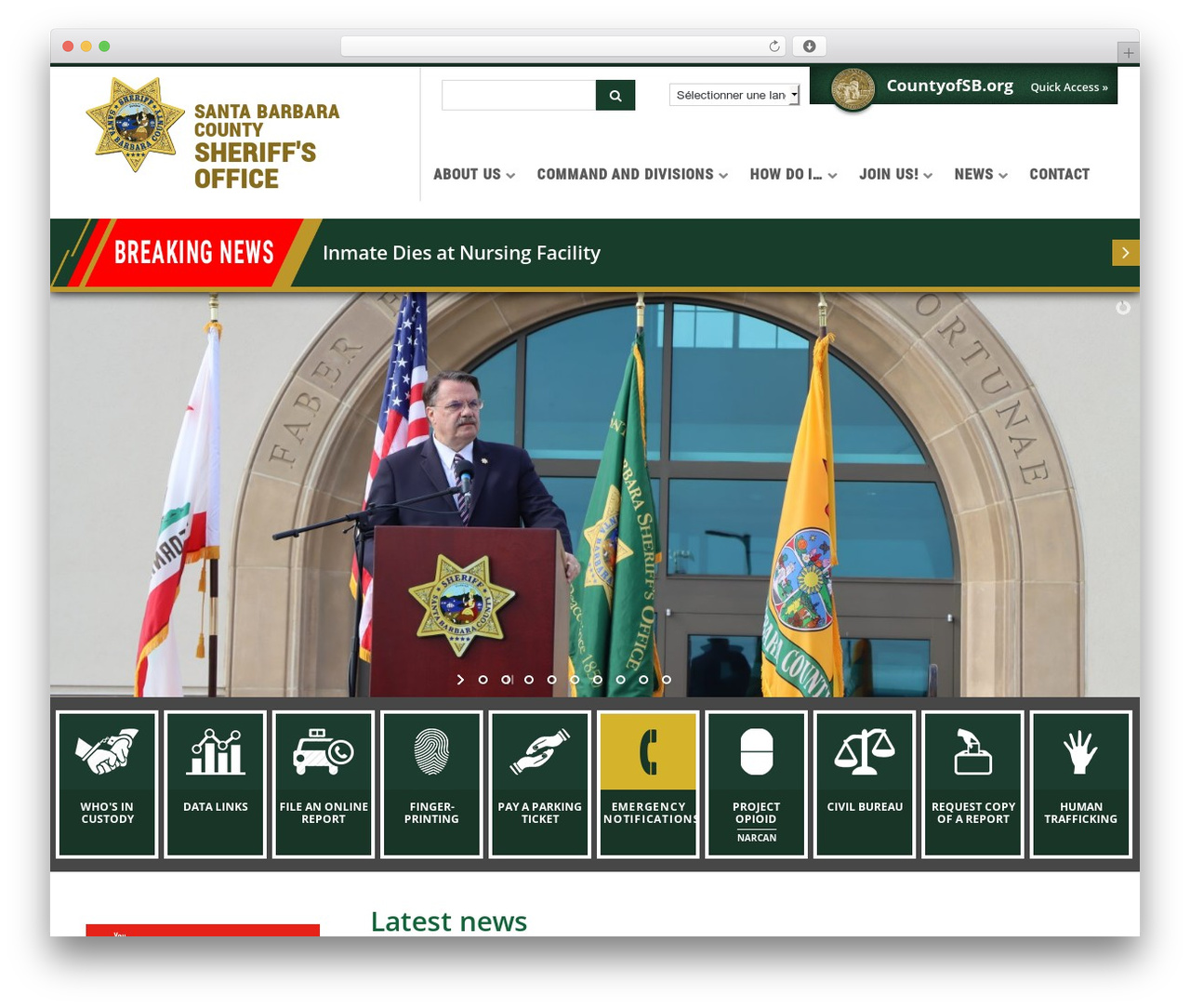Open the Project Opioid Narcan tile
The width and height of the screenshot is (1190, 1008).
(x=757, y=784)
